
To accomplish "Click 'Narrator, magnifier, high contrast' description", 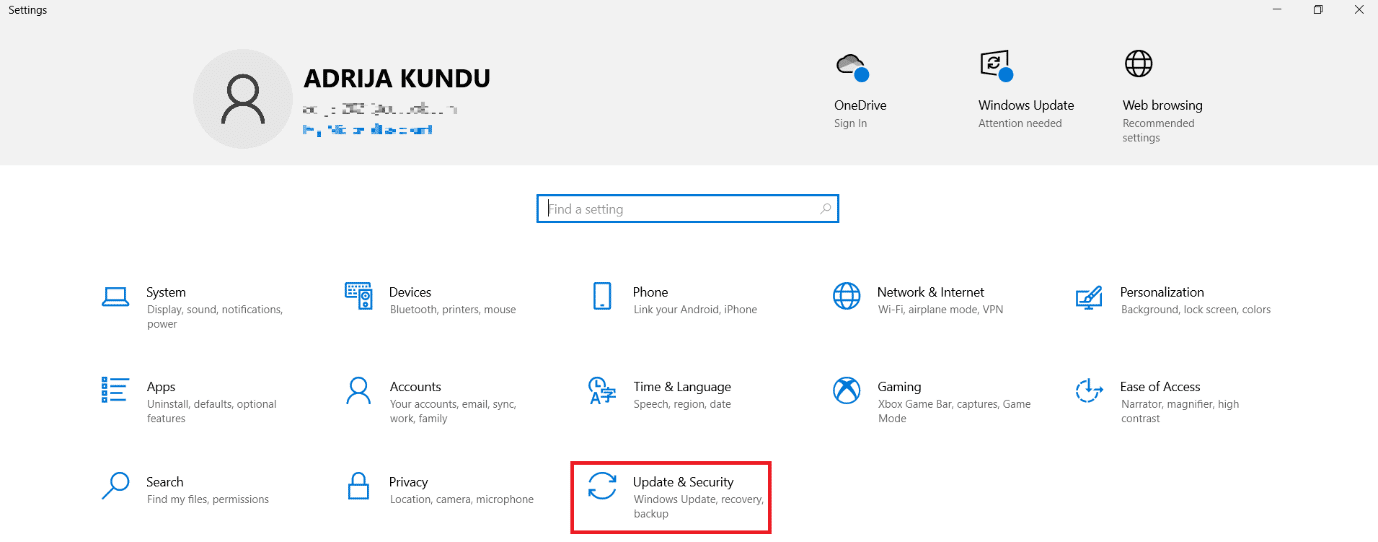I will (x=1179, y=411).
